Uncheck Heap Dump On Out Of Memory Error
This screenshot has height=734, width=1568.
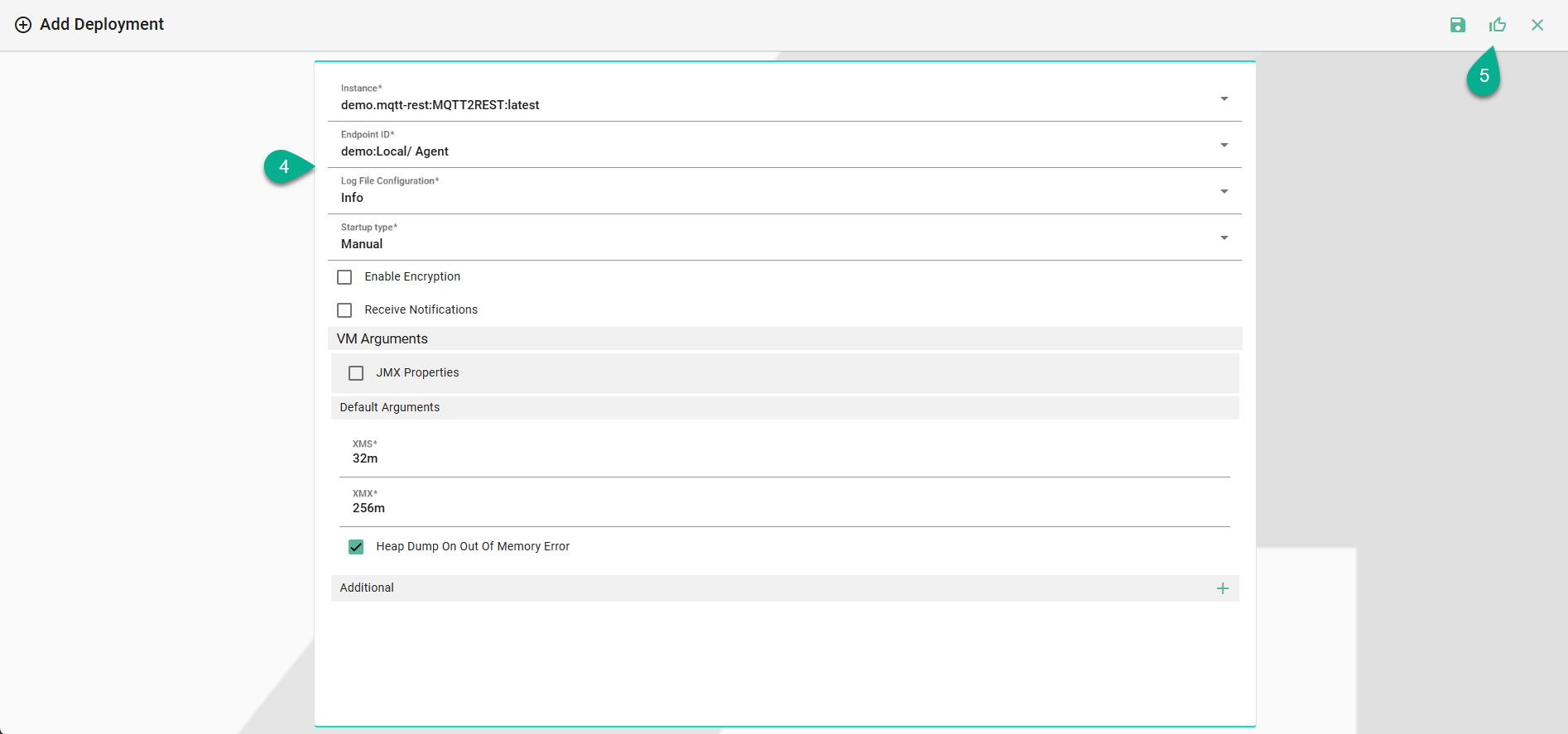pyautogui.click(x=356, y=547)
